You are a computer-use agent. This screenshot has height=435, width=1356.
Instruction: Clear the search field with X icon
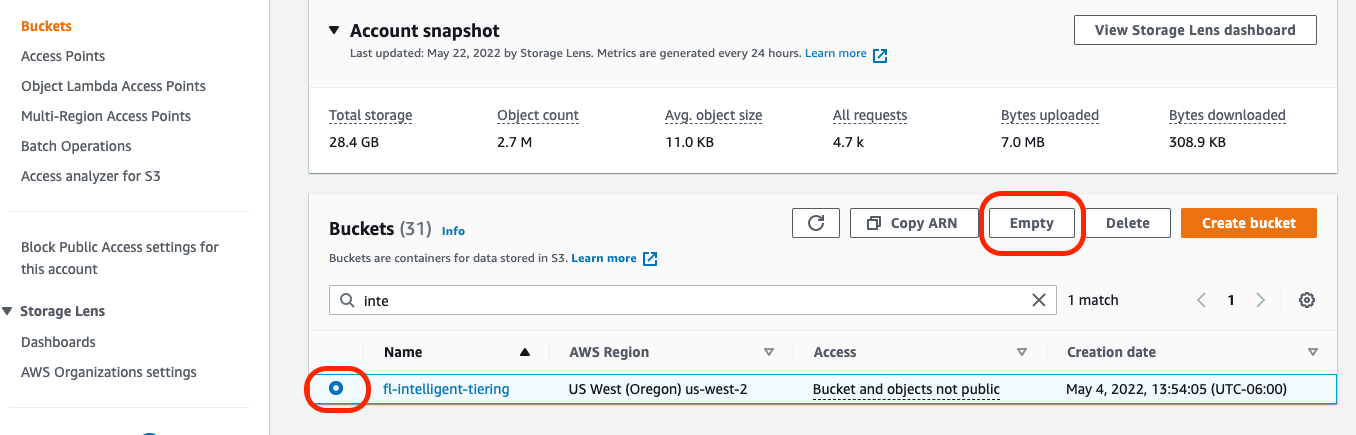point(1040,300)
